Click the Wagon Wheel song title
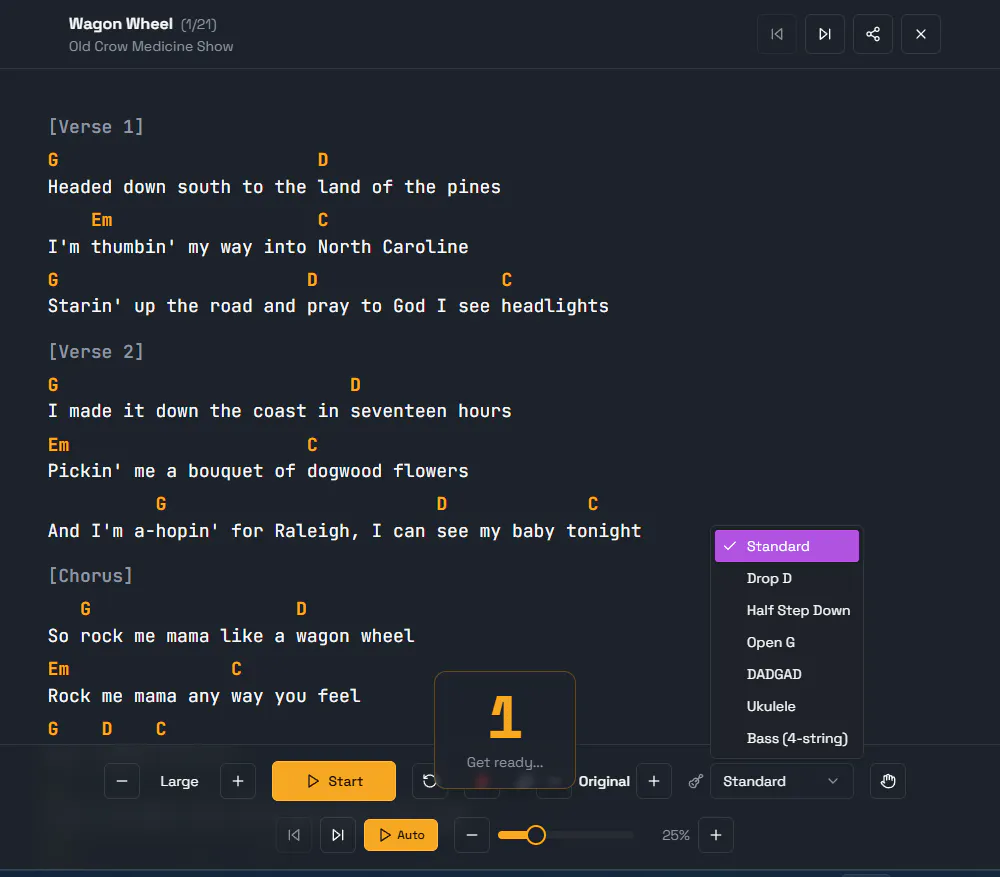 click(x=121, y=24)
